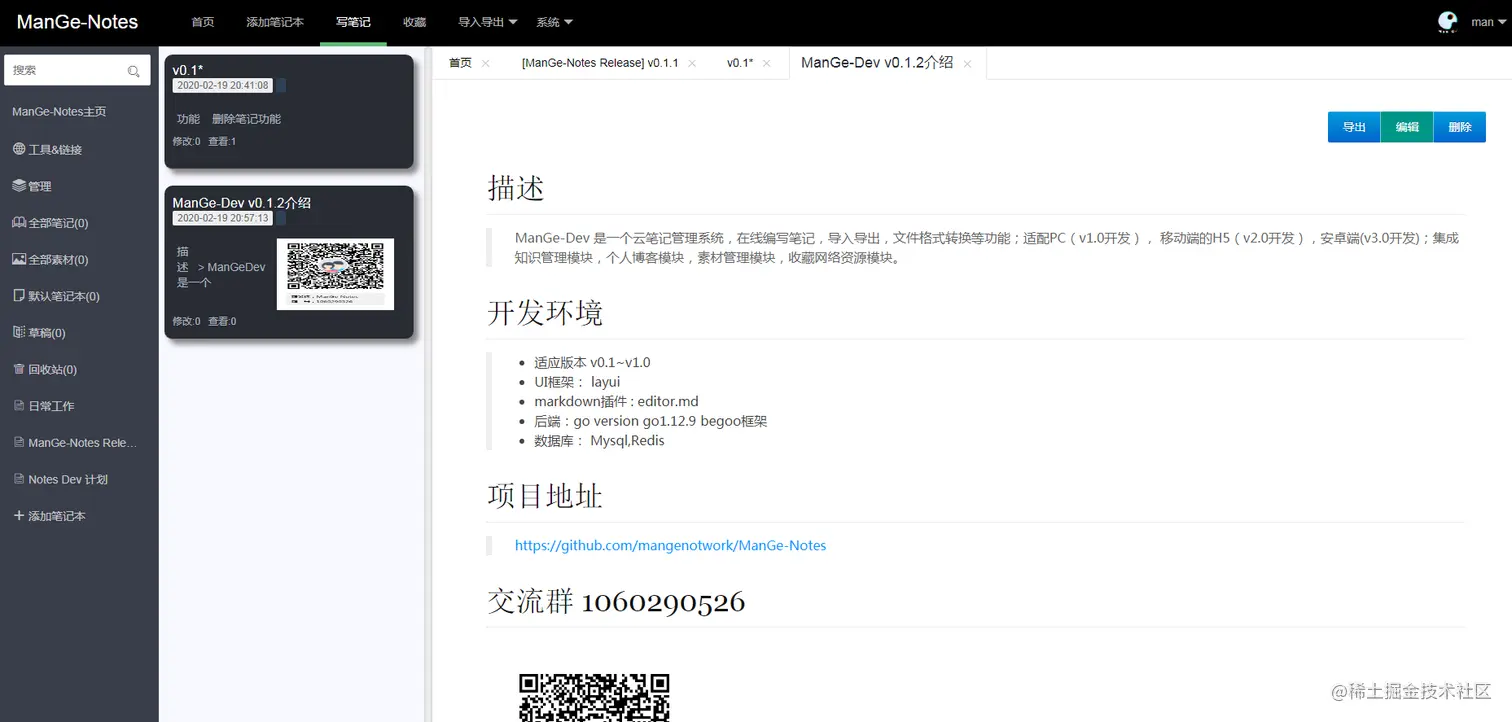Image resolution: width=1512 pixels, height=722 pixels.
Task: Open ManGe-Notes主页 in sidebar
Action: coord(59,112)
